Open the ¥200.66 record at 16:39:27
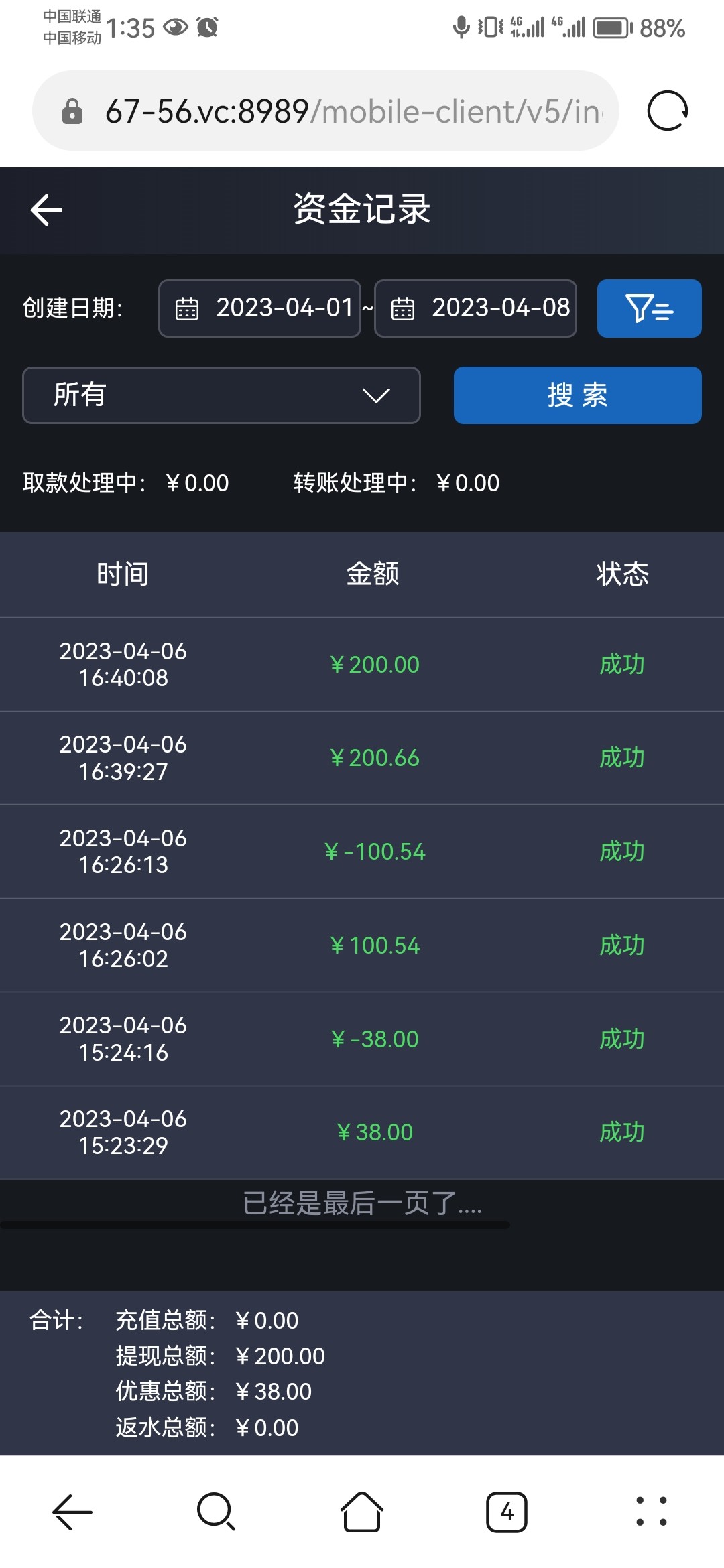The height and width of the screenshot is (1568, 724). (374, 758)
